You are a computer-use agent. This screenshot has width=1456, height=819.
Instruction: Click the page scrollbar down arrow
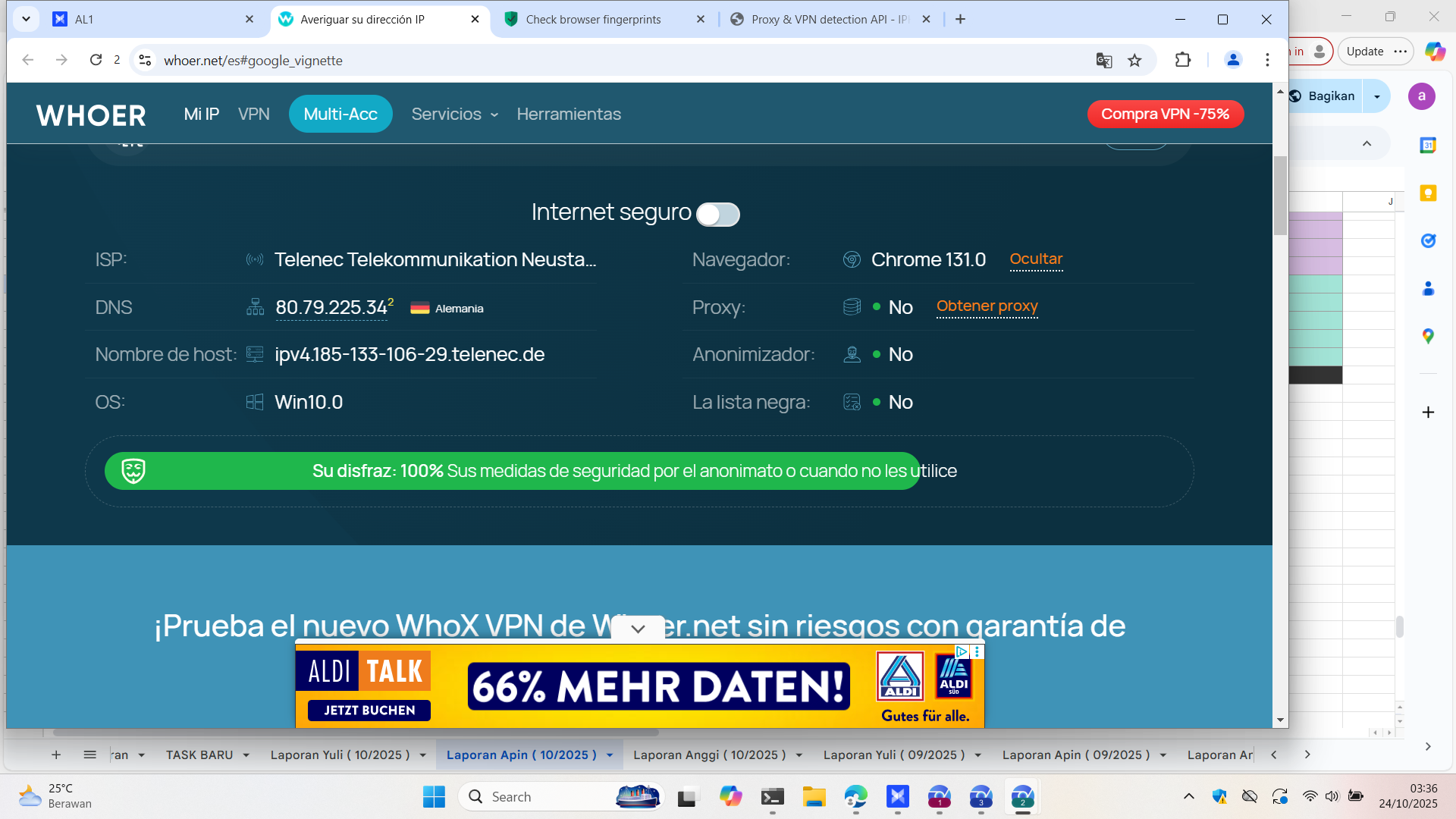click(1280, 720)
